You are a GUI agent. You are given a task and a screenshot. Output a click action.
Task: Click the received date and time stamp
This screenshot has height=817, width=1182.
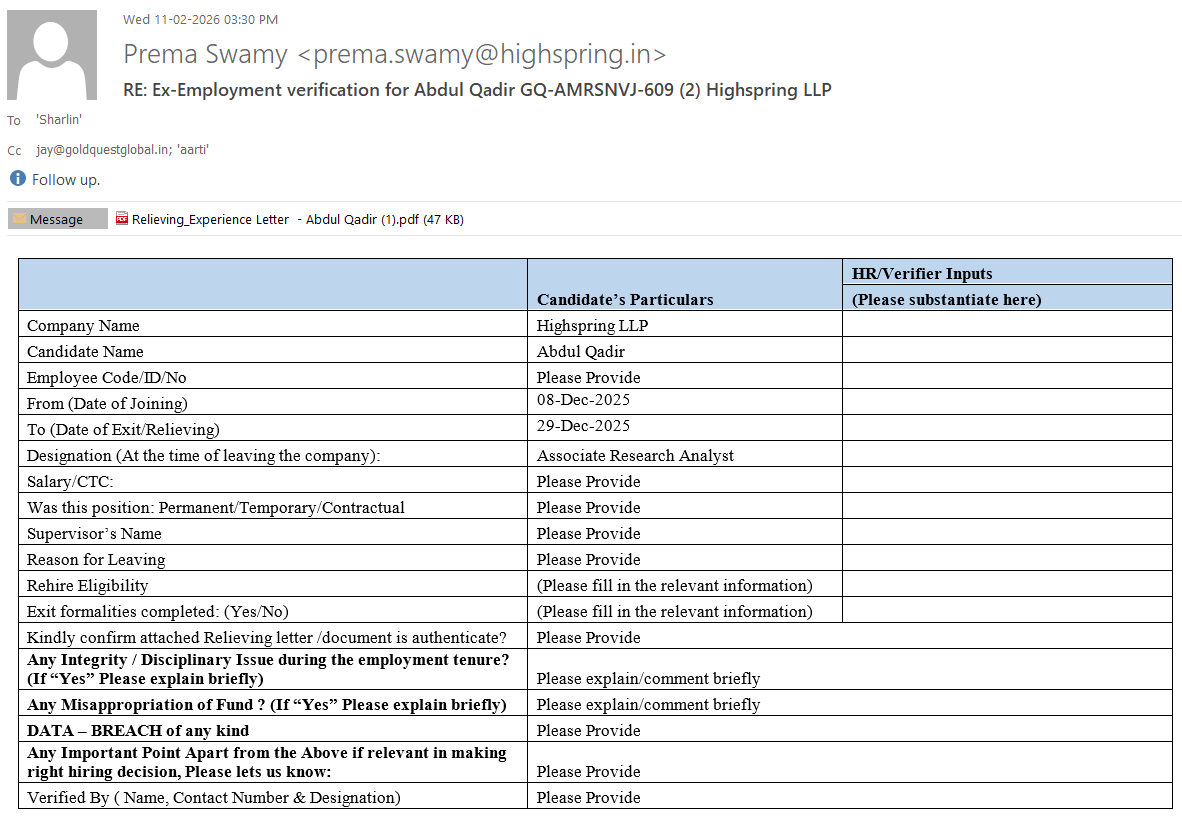[x=200, y=19]
